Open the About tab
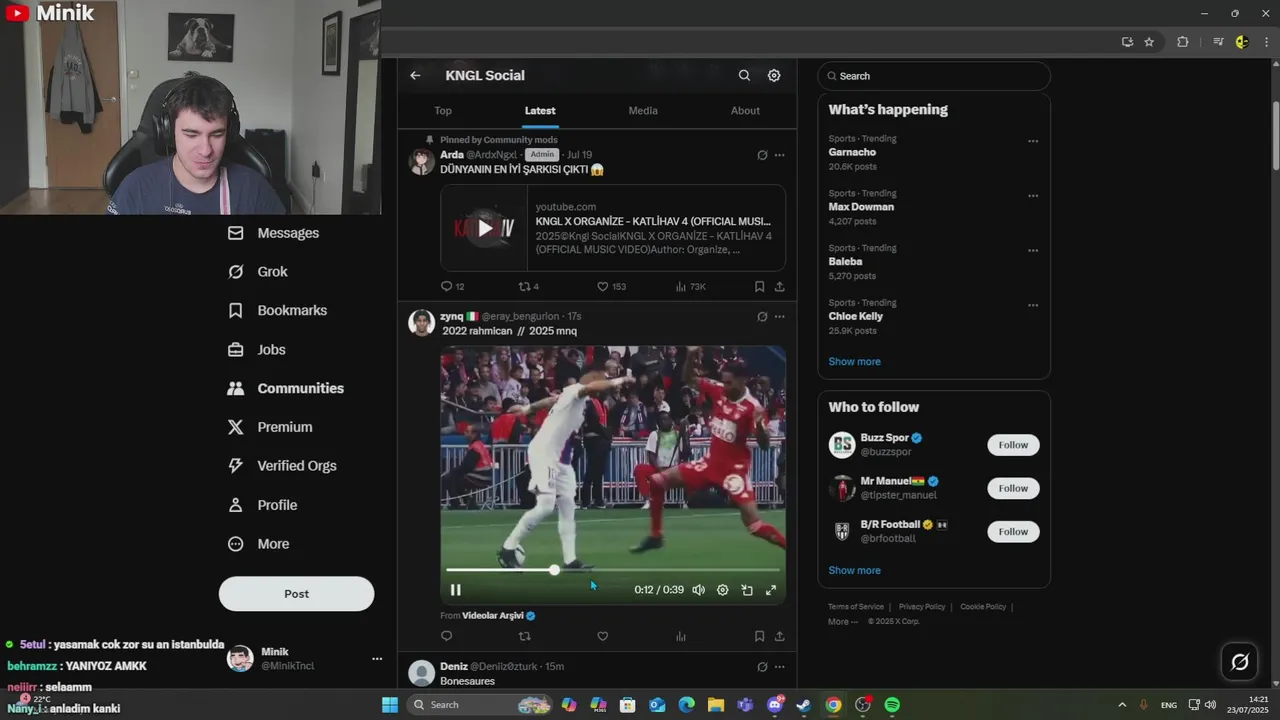The image size is (1280, 720). (745, 111)
